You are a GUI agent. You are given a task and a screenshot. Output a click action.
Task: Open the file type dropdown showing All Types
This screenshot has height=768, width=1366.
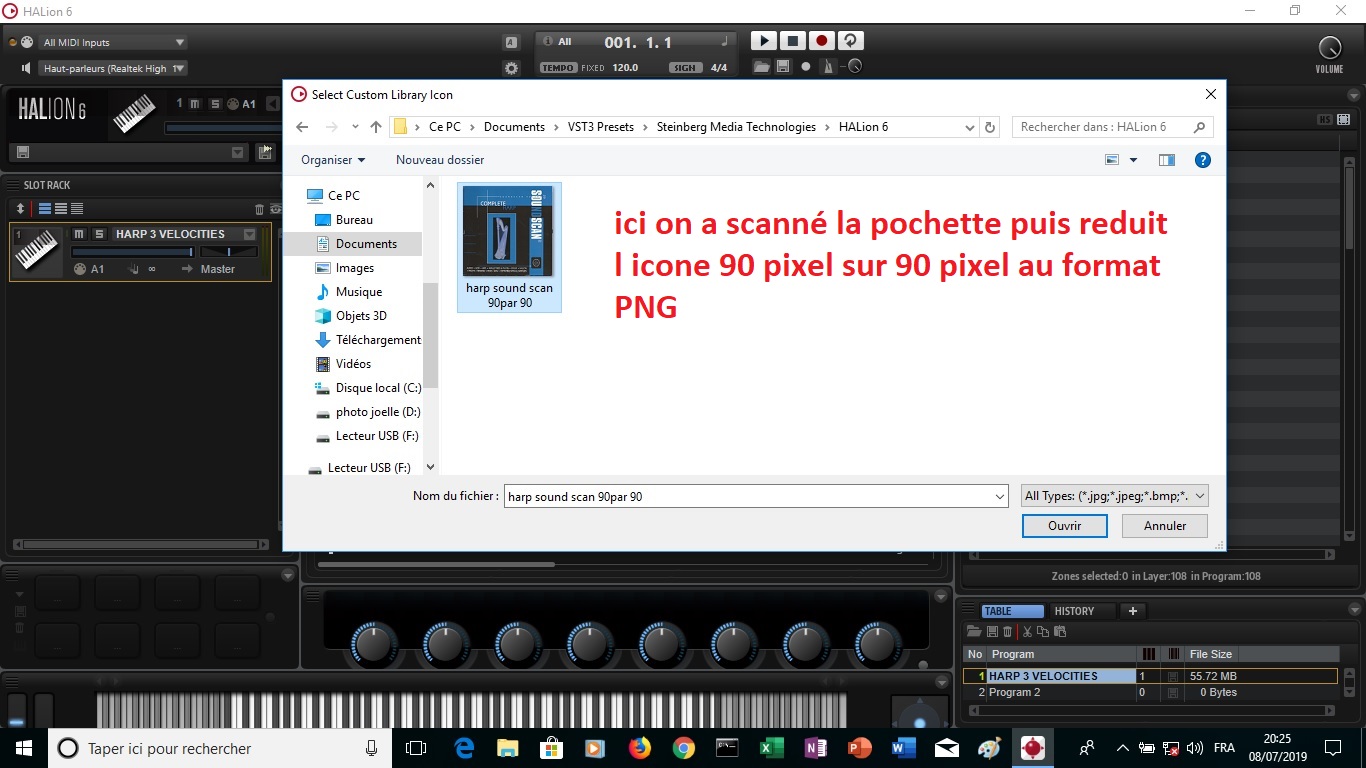click(1113, 495)
